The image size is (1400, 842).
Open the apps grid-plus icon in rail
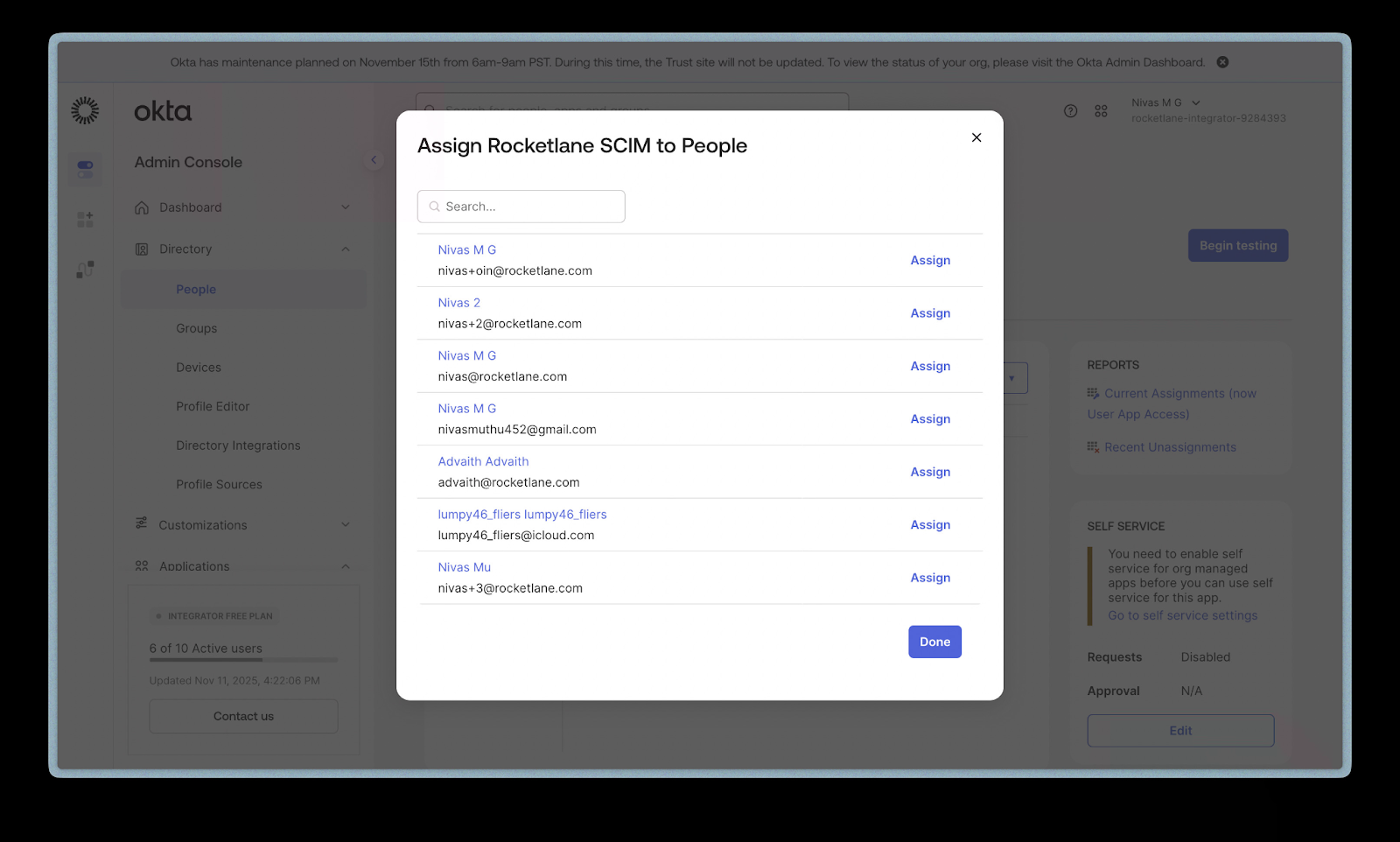85,219
